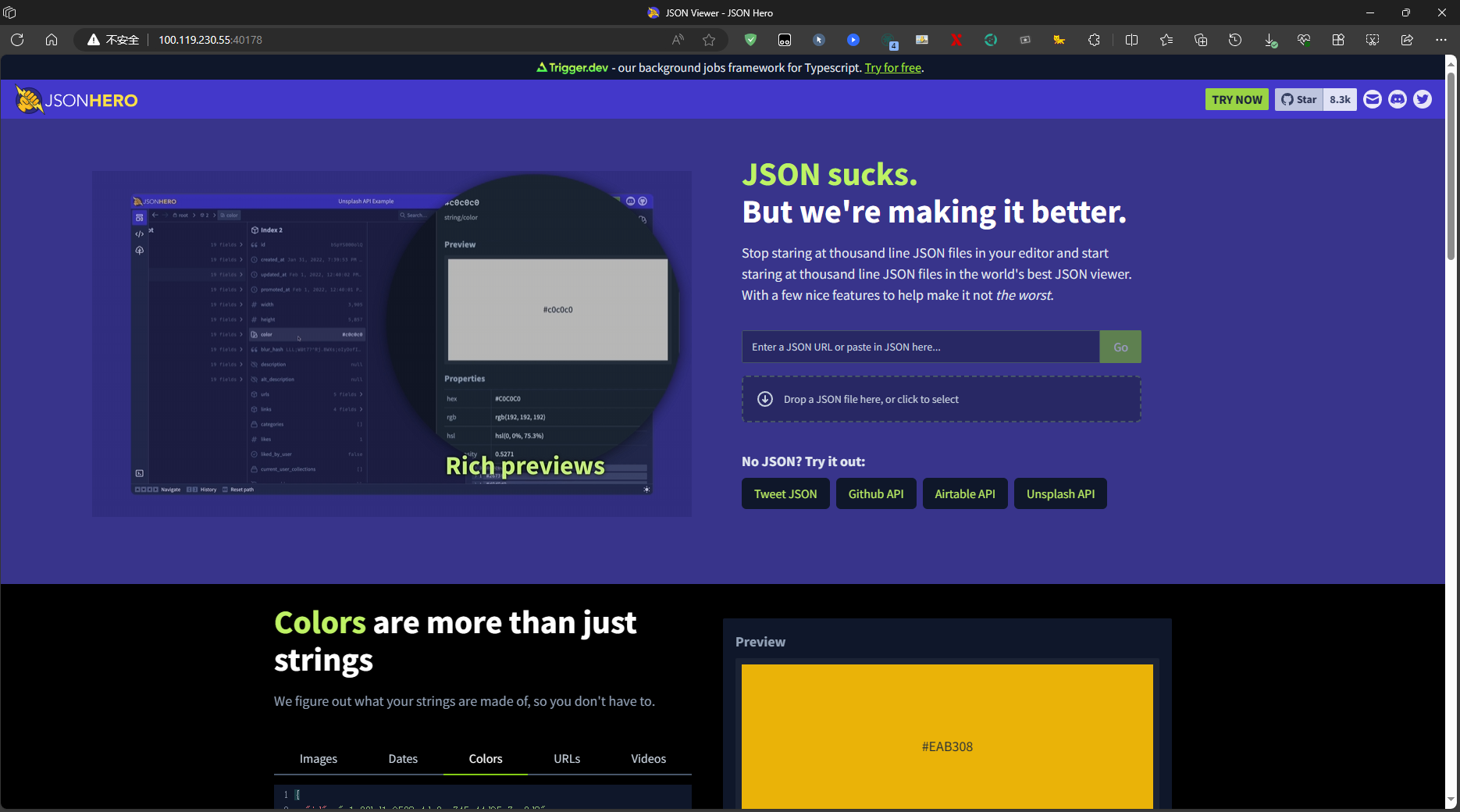The height and width of the screenshot is (812, 1460).
Task: Go to browser home page icon
Action: [52, 40]
